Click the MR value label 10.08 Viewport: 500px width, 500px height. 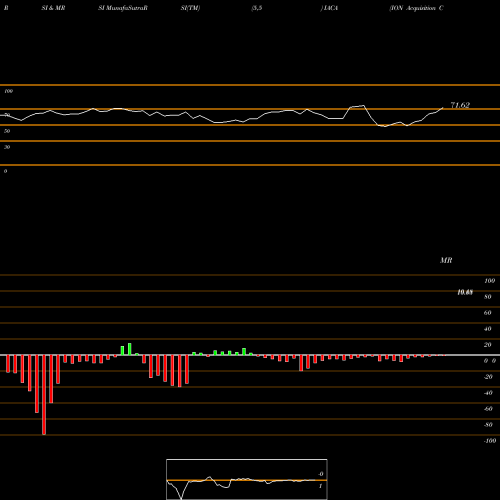pos(465,292)
